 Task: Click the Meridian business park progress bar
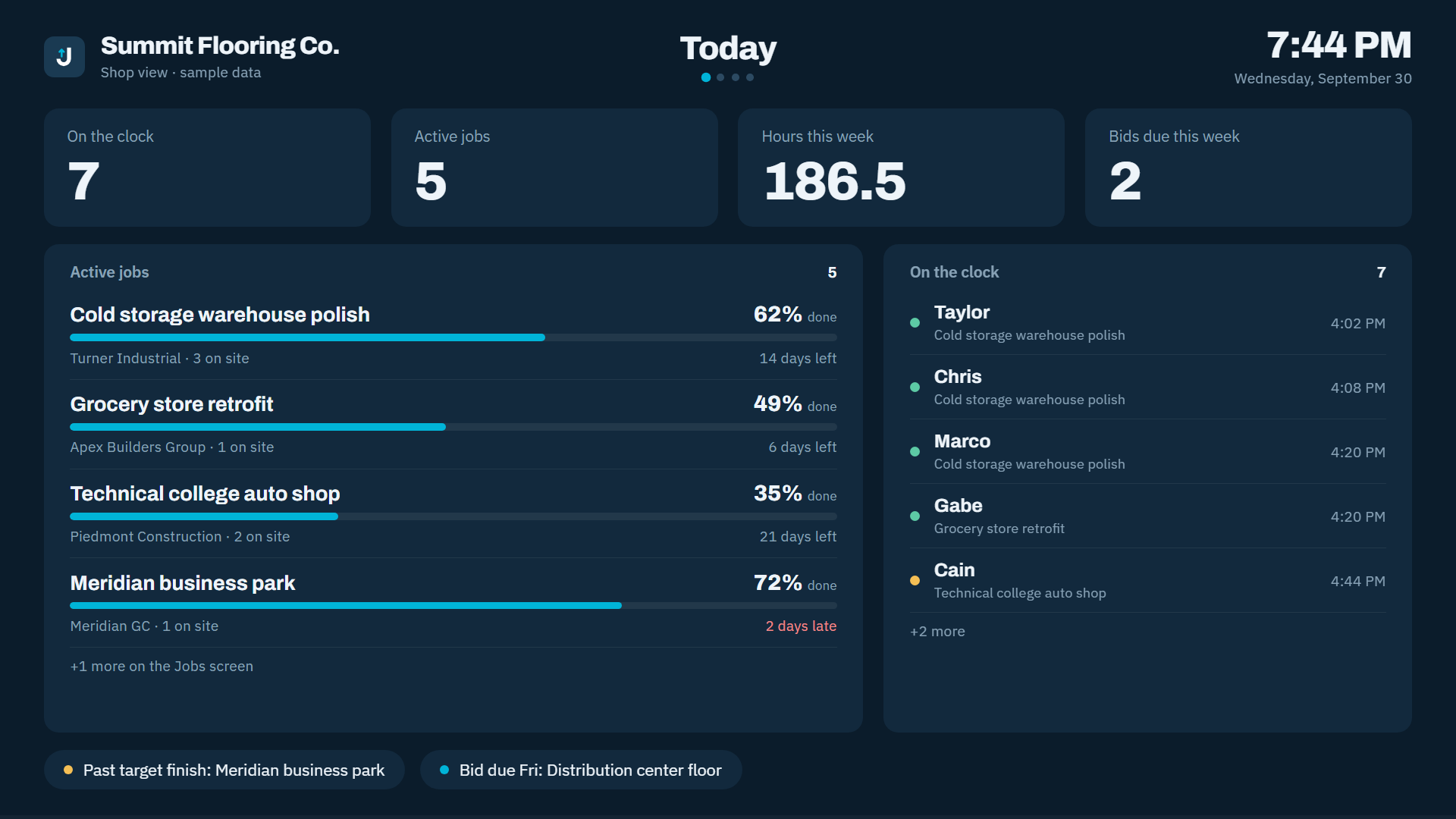click(453, 606)
